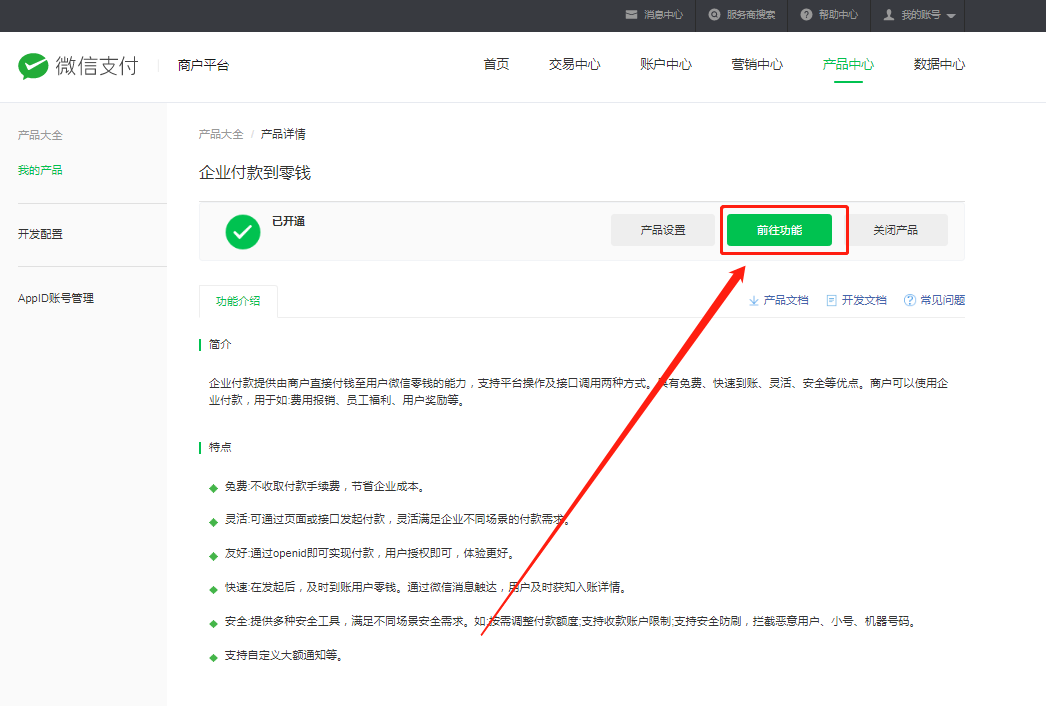Expand the 我的账号 dropdown arrow

[x=951, y=16]
